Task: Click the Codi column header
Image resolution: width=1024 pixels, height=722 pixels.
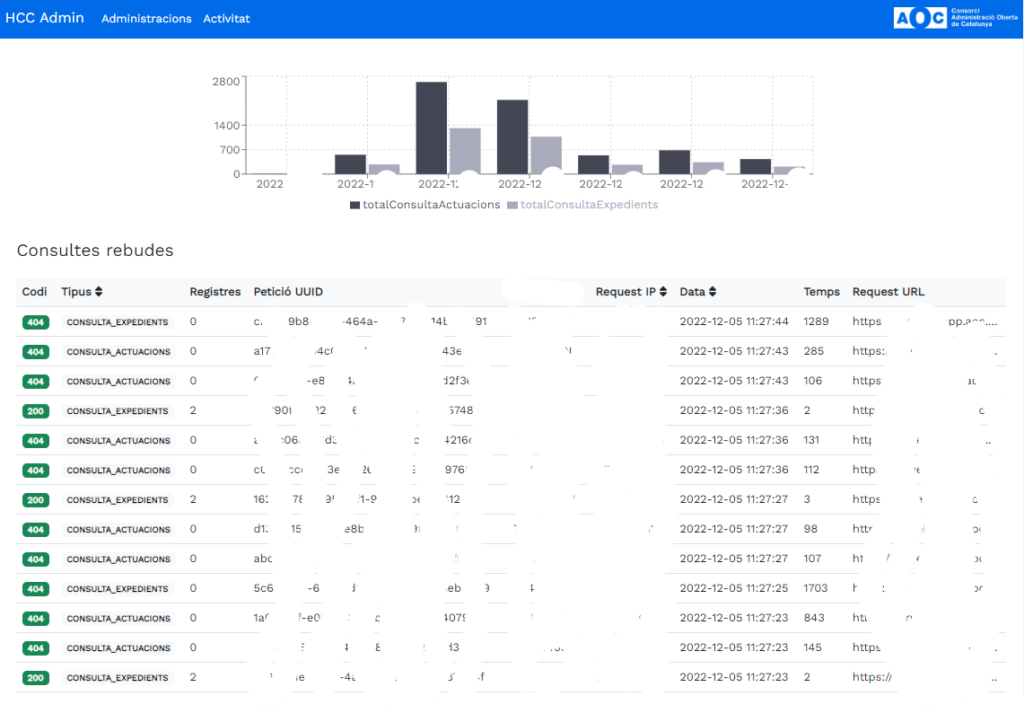Action: click(x=35, y=292)
